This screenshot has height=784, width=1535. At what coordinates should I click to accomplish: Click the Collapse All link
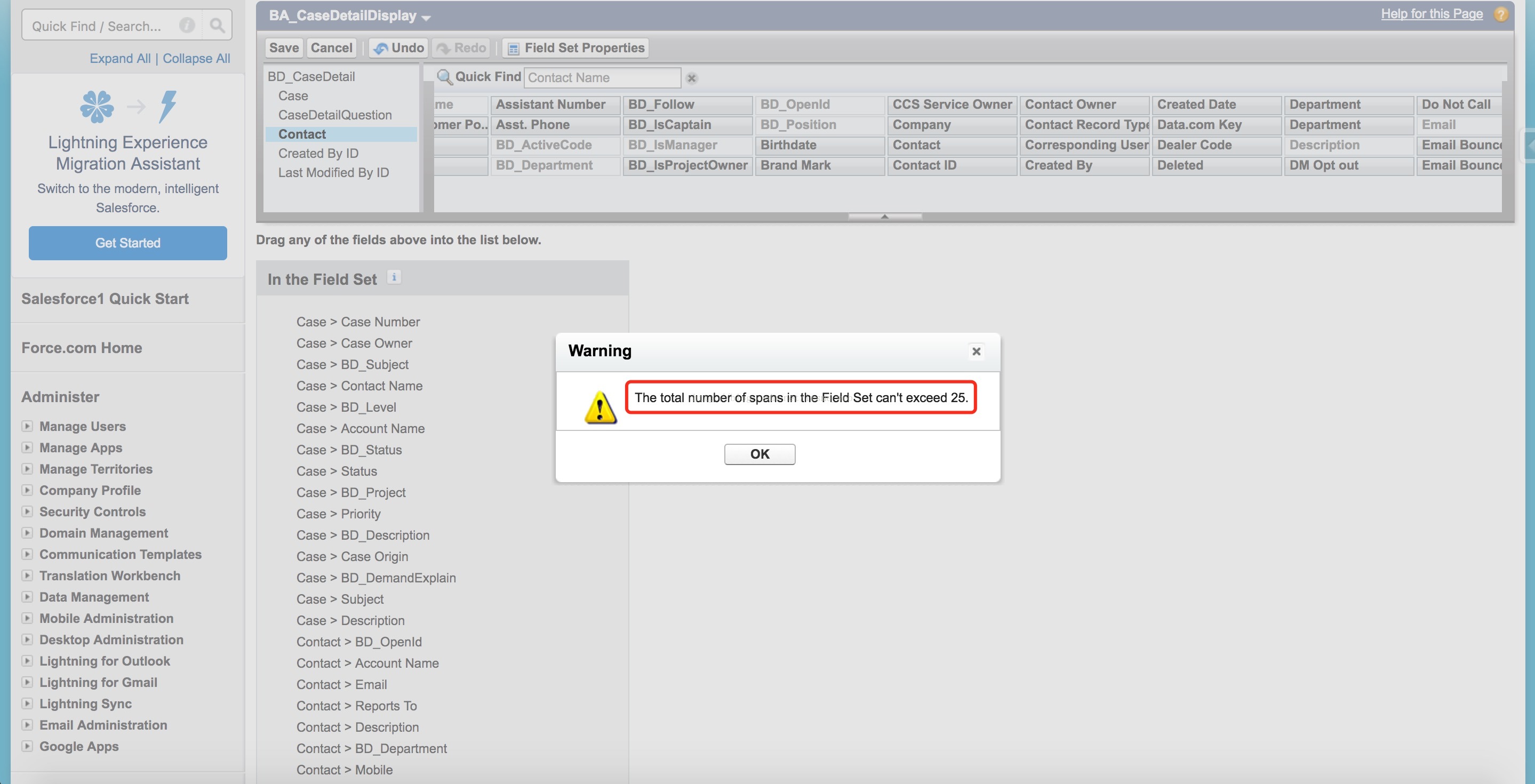click(196, 58)
